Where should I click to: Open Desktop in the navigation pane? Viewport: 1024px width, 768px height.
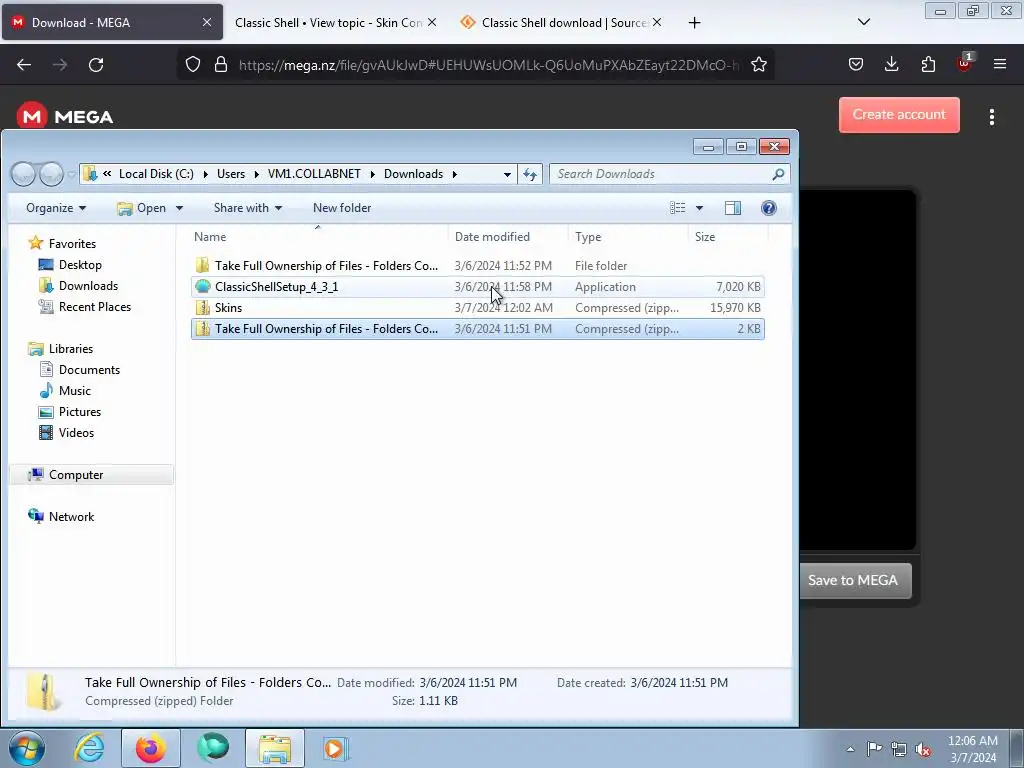(80, 264)
